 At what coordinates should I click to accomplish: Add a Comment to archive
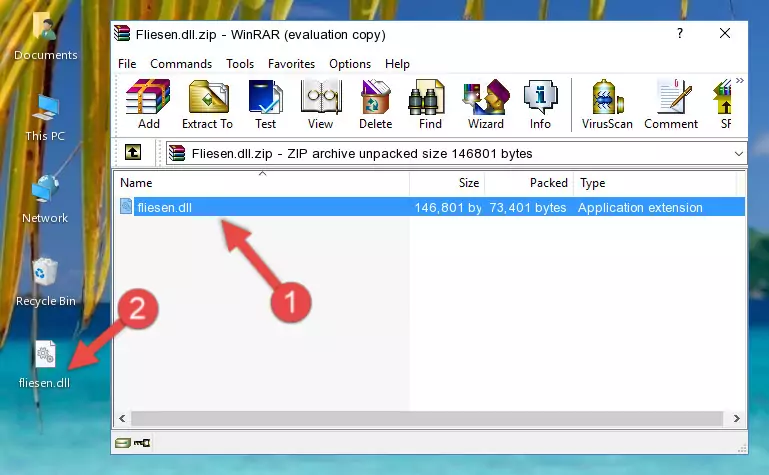tap(671, 104)
